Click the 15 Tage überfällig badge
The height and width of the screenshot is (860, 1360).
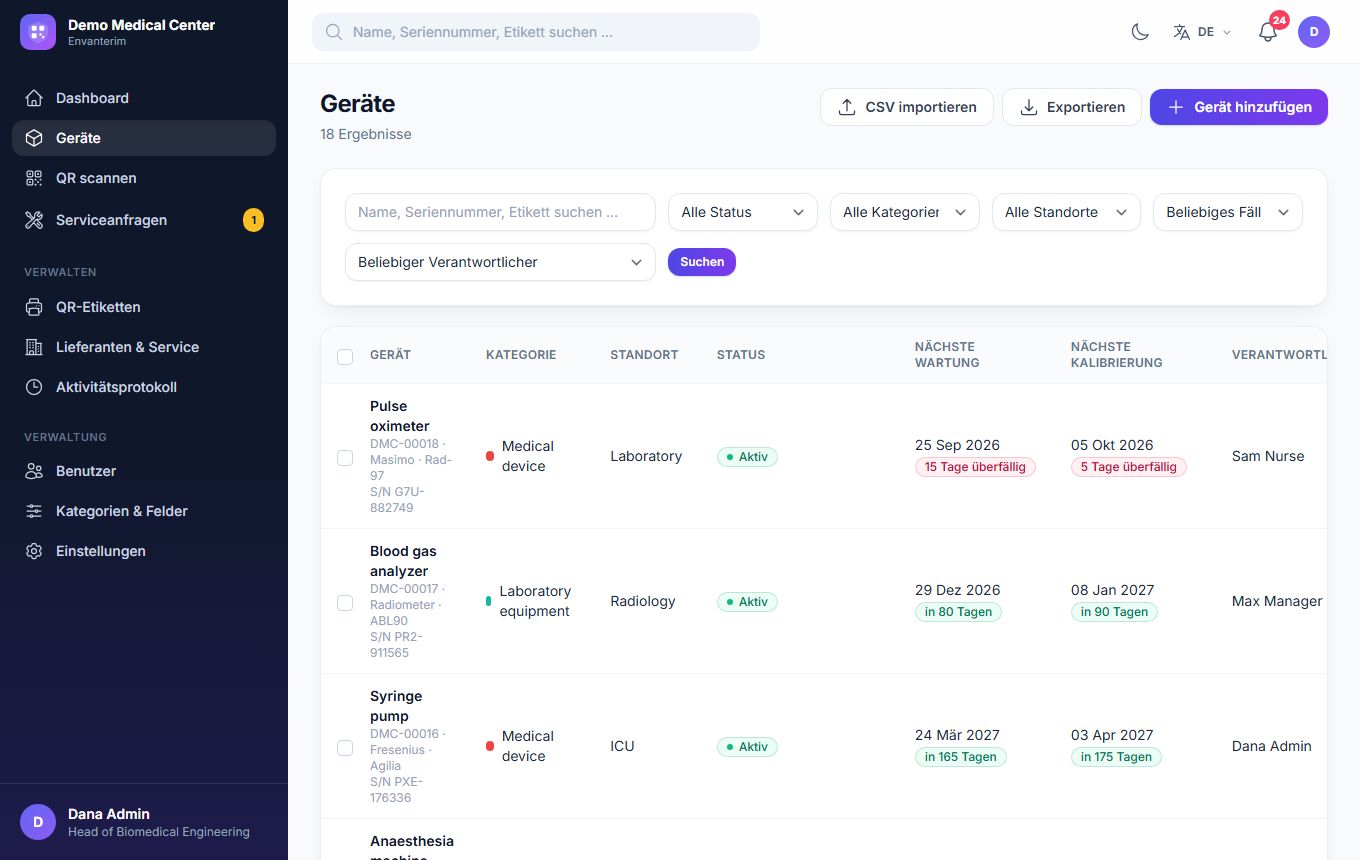point(975,467)
